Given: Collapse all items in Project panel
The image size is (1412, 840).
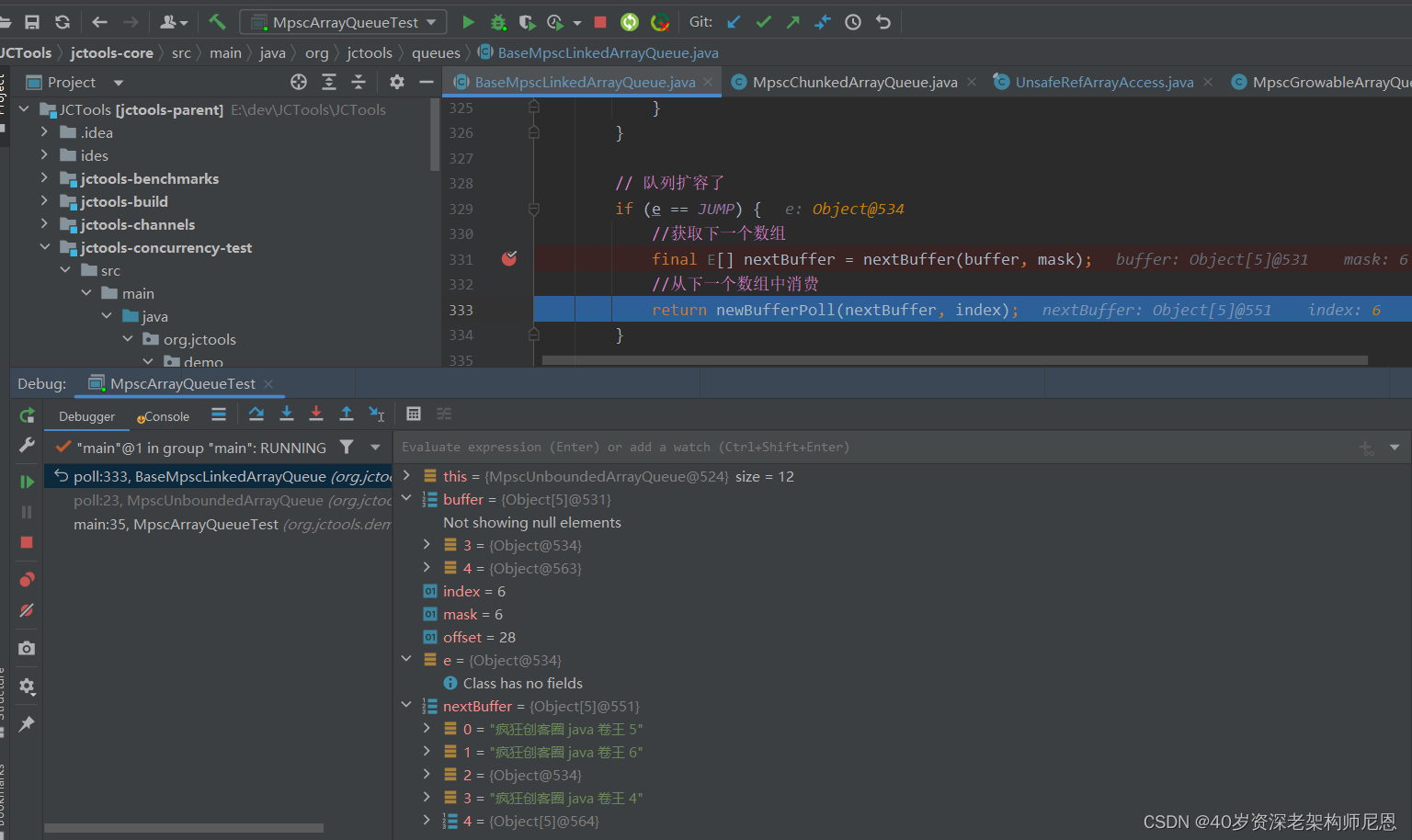Looking at the screenshot, I should 359,82.
